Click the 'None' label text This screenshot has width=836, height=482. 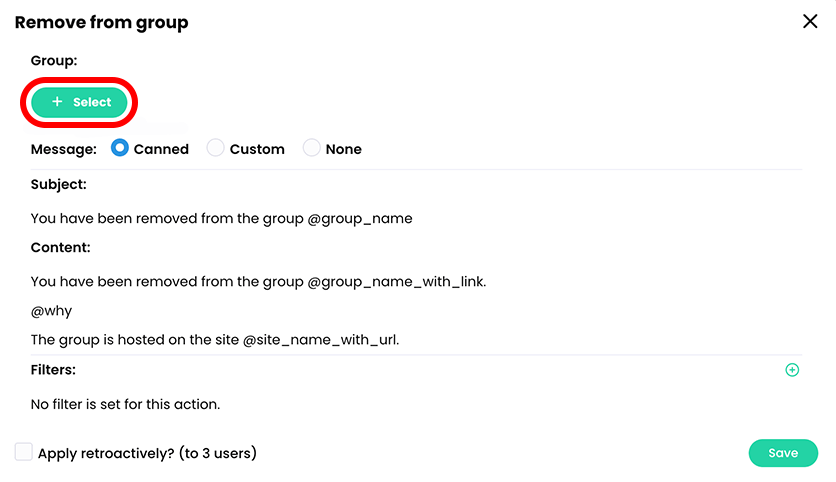[x=343, y=149]
